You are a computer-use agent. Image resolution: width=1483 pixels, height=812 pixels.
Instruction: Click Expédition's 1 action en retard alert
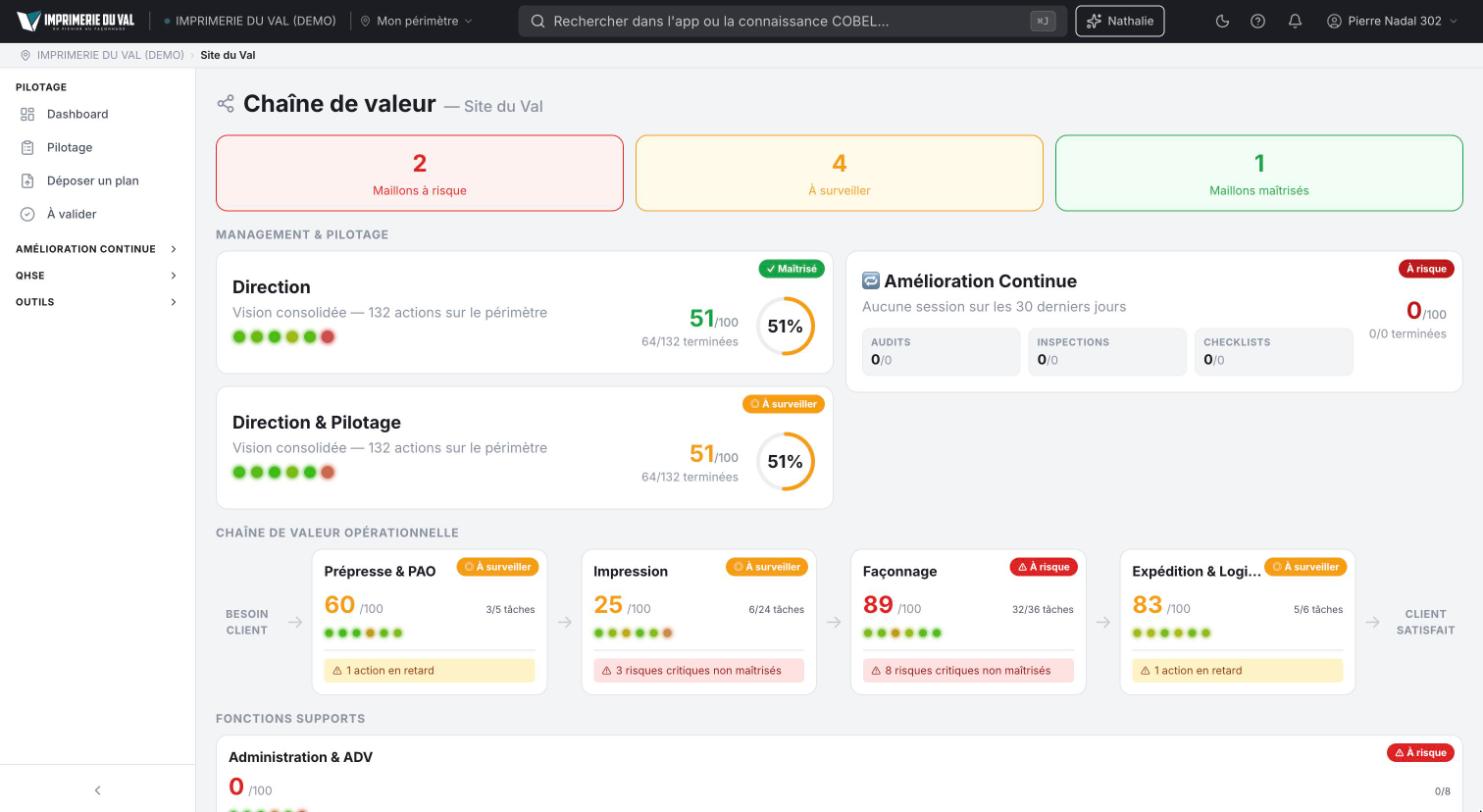1237,671
